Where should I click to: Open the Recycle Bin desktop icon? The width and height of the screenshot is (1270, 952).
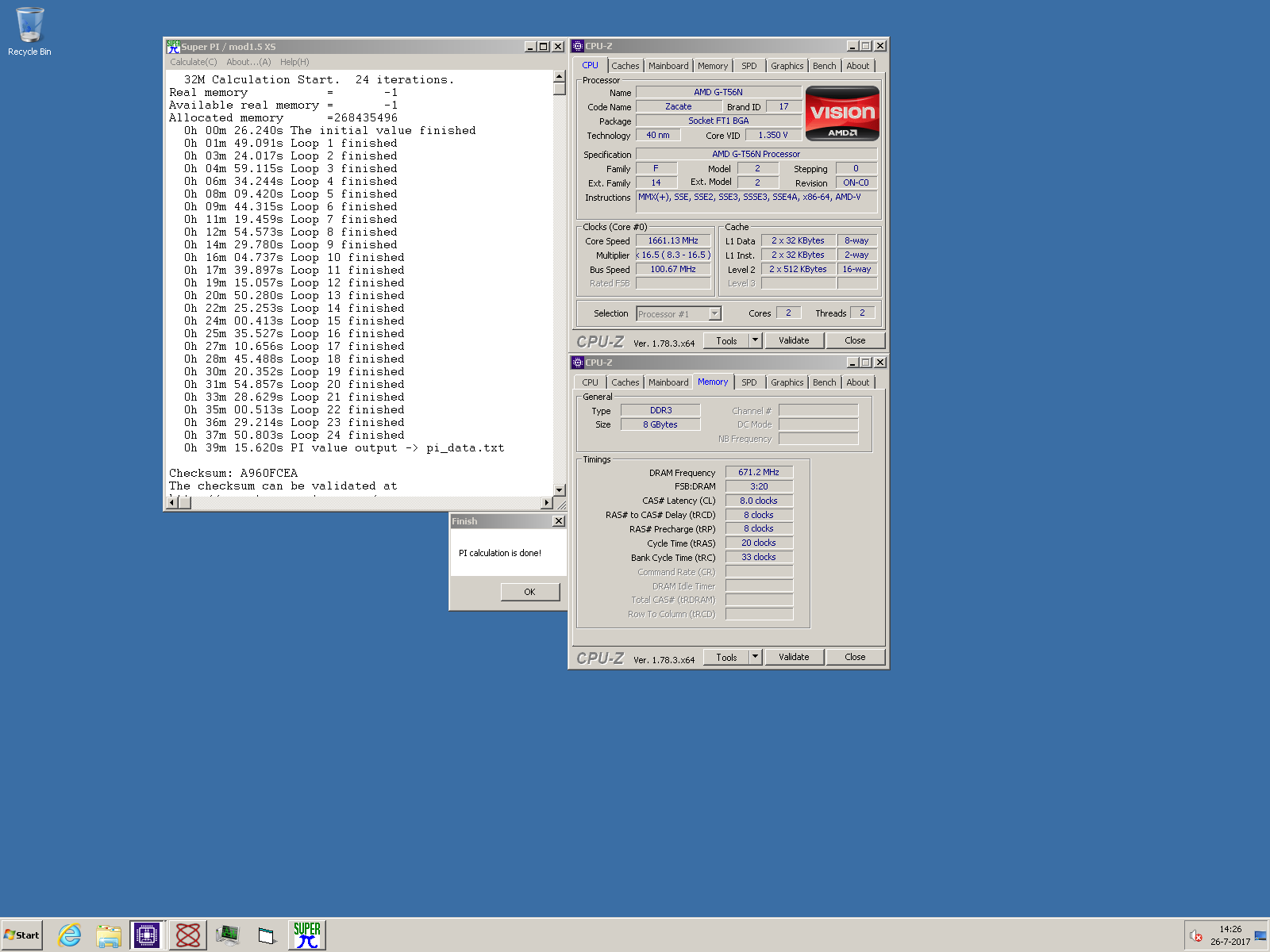(x=29, y=32)
